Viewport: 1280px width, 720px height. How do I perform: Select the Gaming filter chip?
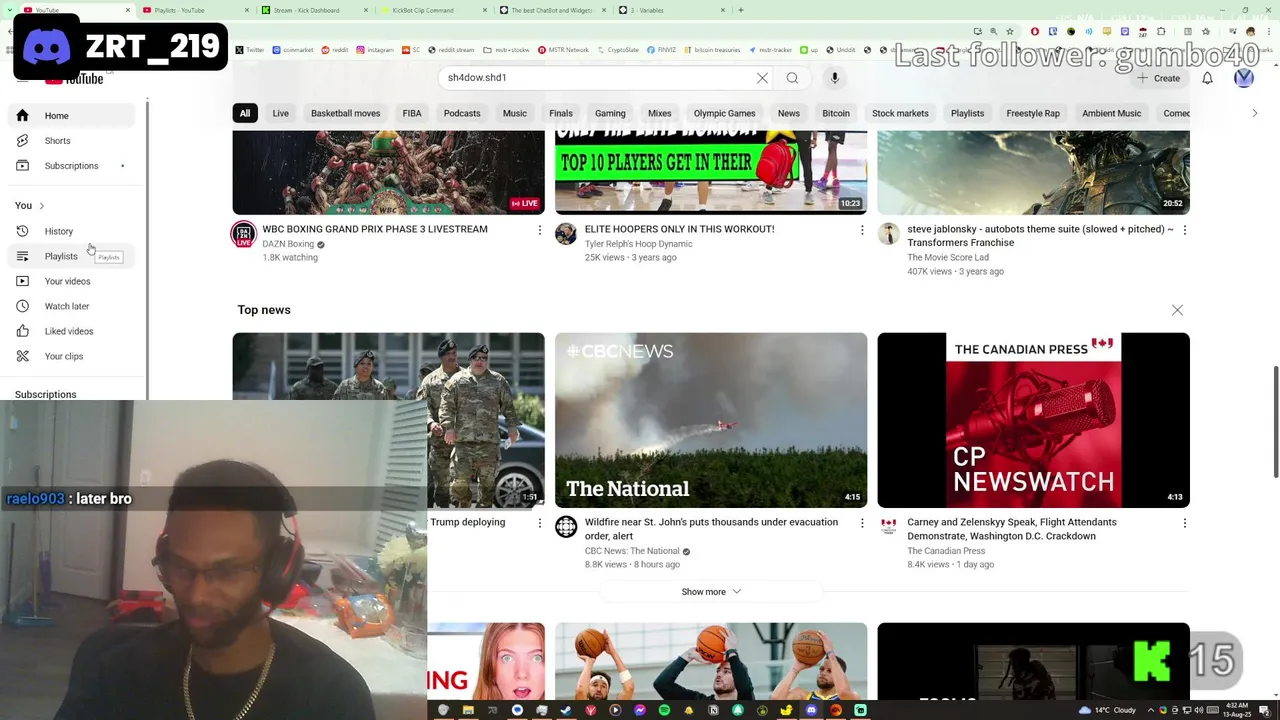(x=610, y=114)
